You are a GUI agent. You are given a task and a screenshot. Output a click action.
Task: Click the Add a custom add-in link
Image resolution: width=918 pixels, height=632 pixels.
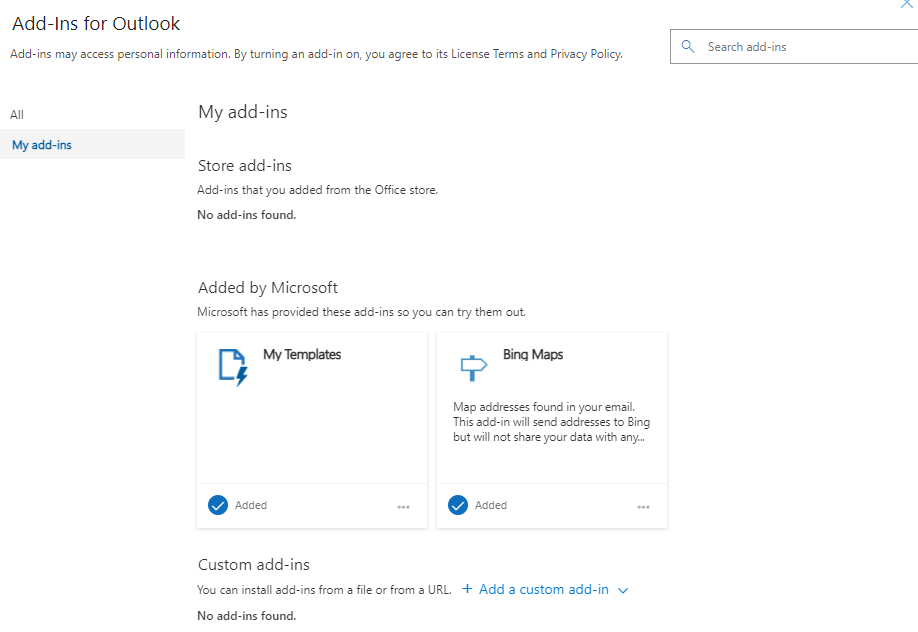pos(544,589)
